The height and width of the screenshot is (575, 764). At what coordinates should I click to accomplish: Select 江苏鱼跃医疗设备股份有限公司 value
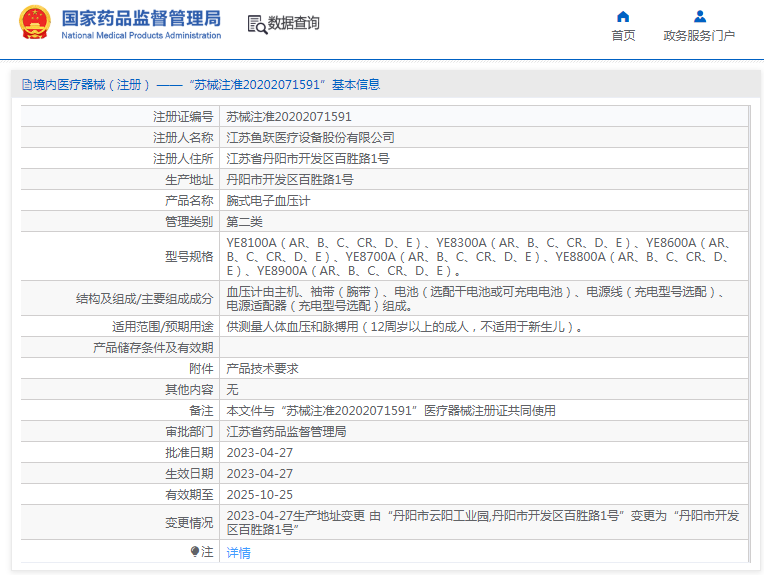310,138
